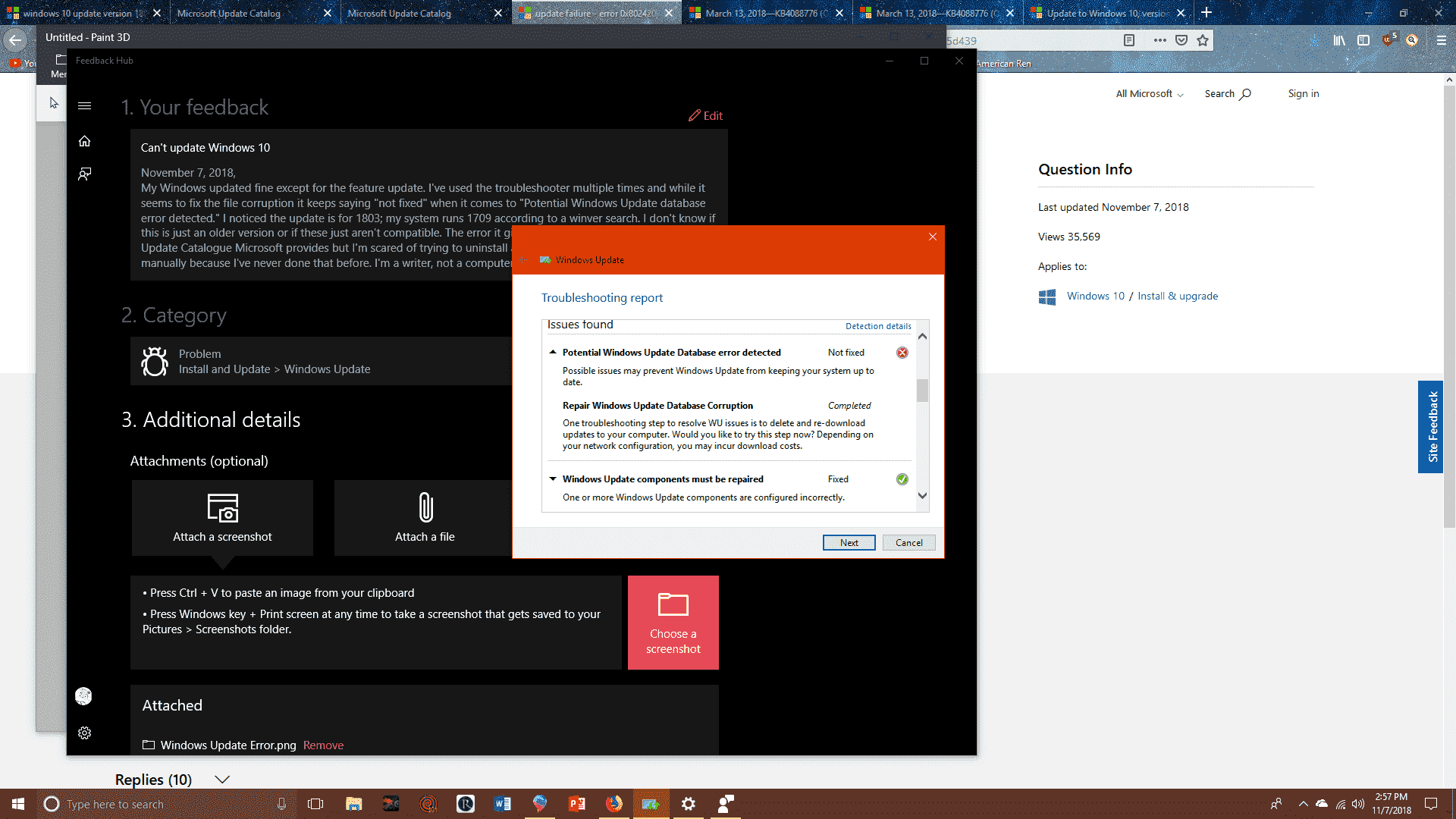Image resolution: width=1456 pixels, height=819 pixels.
Task: Open the Settings gear on the taskbar
Action: coord(688,804)
